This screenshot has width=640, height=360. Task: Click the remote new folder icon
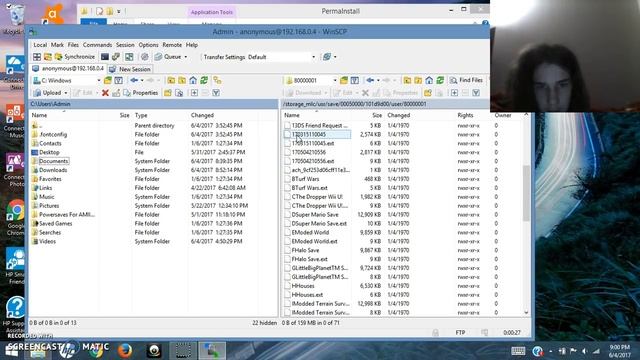[428, 93]
